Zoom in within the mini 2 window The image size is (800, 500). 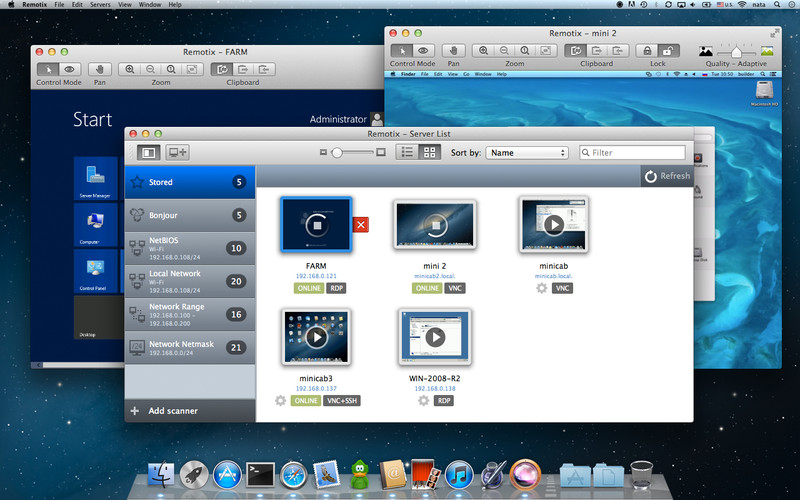[x=483, y=51]
